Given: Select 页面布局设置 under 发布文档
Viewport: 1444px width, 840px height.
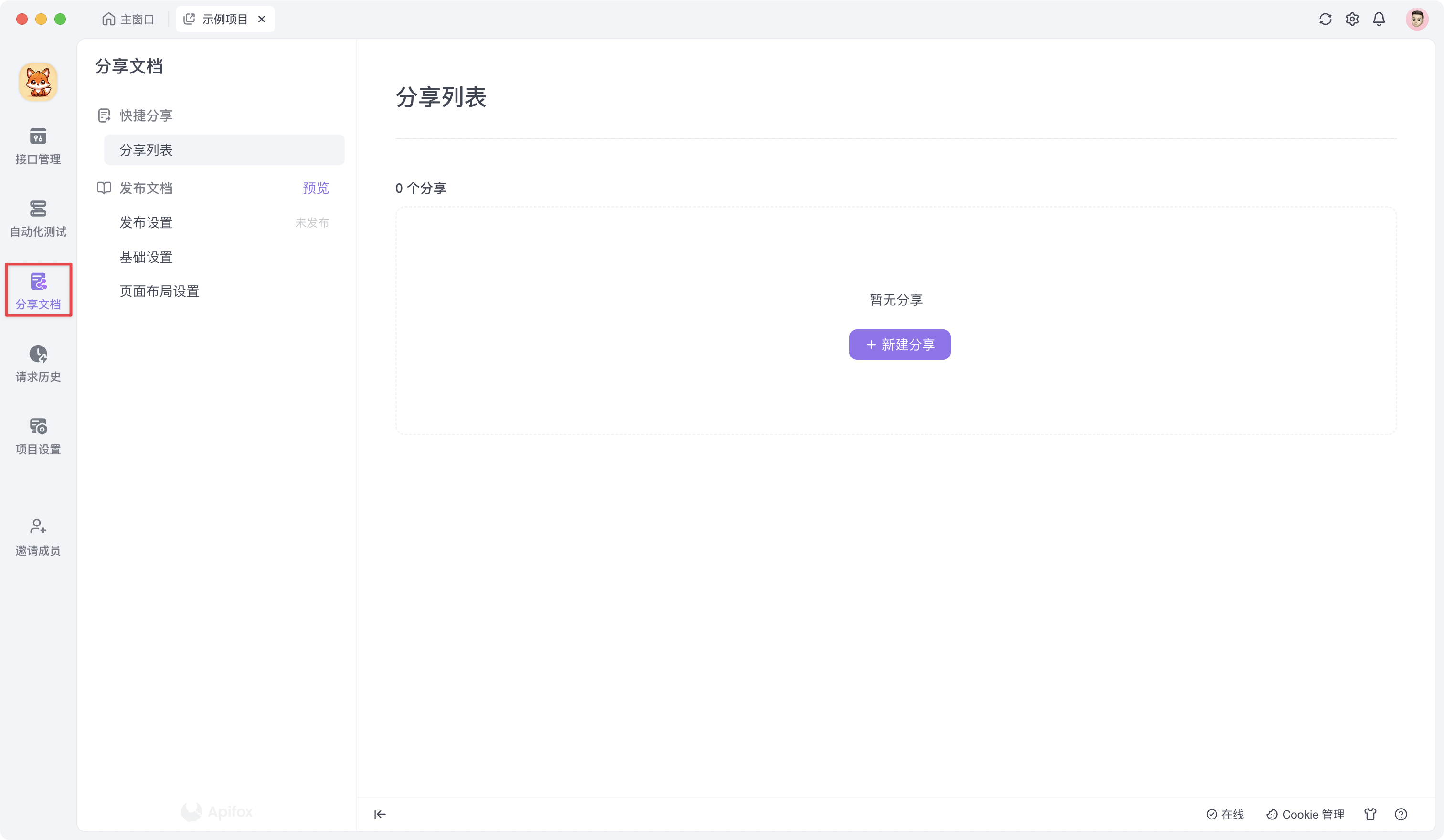Looking at the screenshot, I should click(x=159, y=291).
